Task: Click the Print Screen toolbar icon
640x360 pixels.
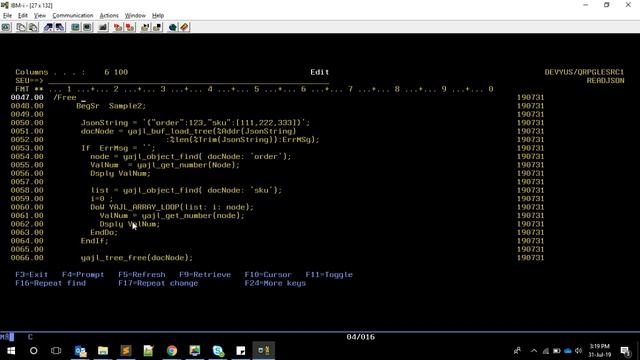Action: [7, 27]
